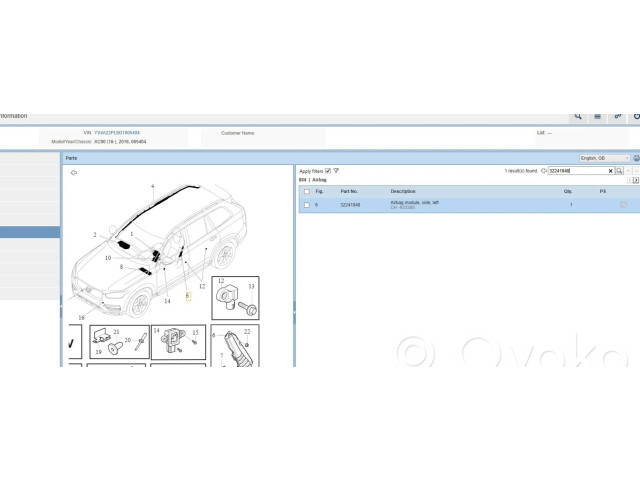Image resolution: width=640 pixels, height=480 pixels.
Task: Tick the checkbox for part 32241848
Action: [306, 204]
